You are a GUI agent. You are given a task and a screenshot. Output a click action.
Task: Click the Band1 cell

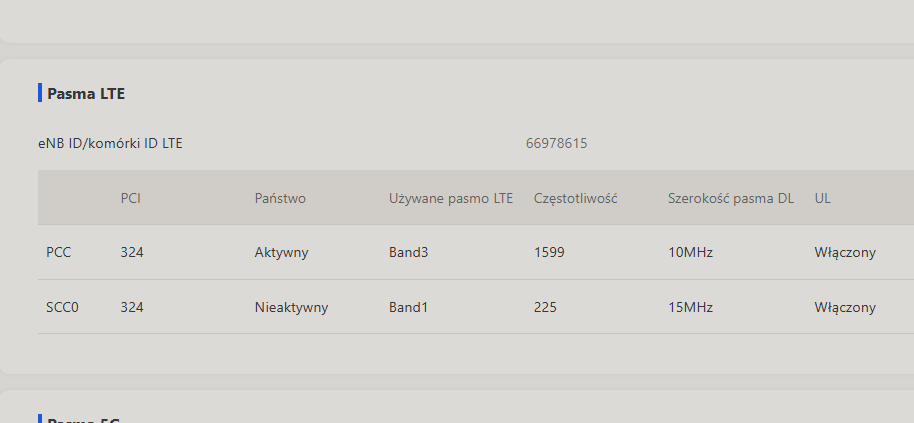(408, 307)
